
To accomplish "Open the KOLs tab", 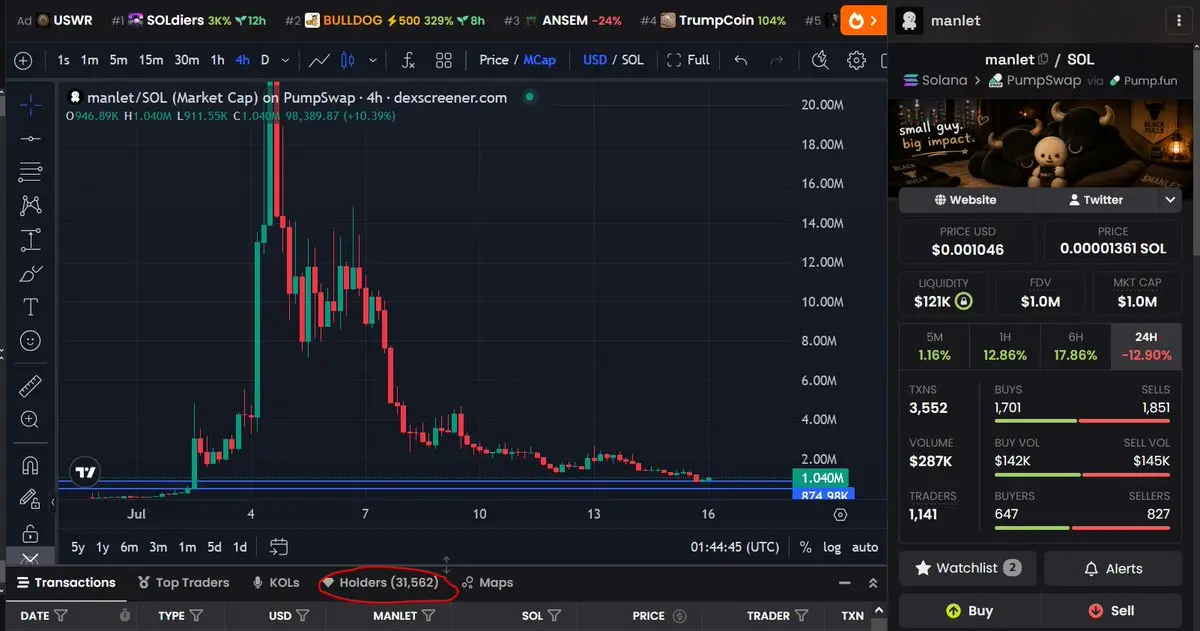I will [x=275, y=582].
